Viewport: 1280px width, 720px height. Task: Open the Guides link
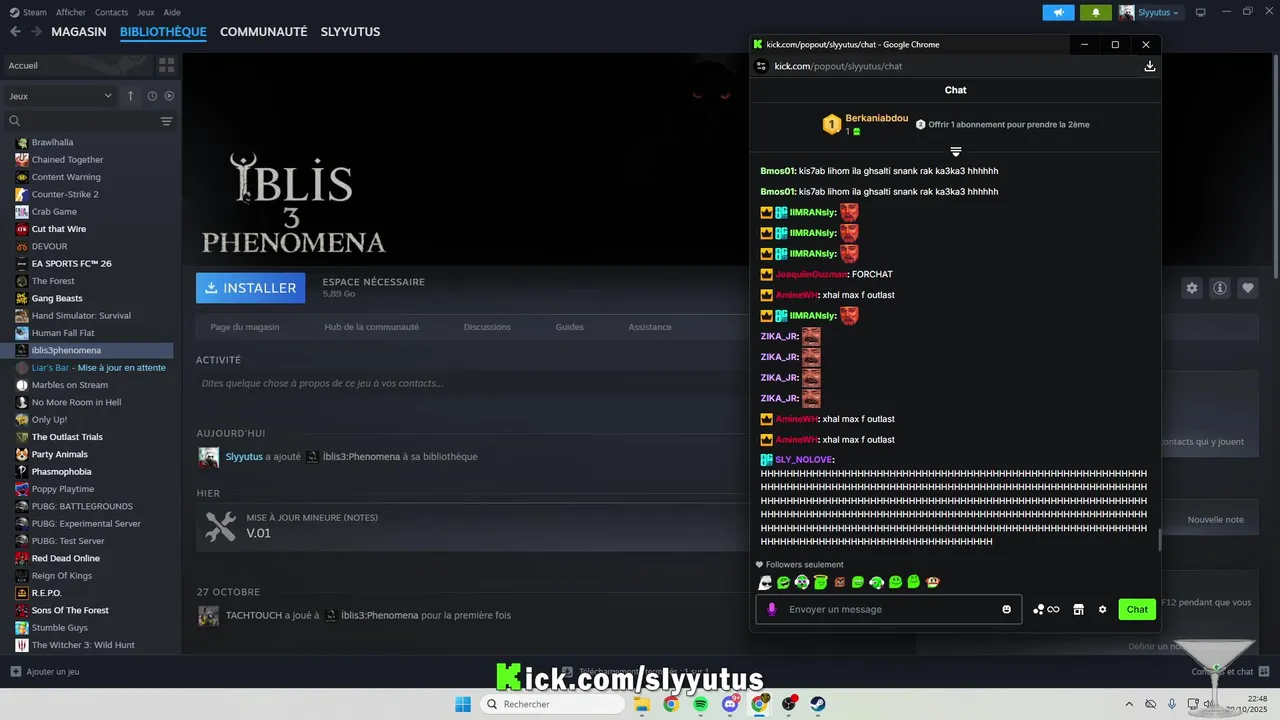[570, 327]
